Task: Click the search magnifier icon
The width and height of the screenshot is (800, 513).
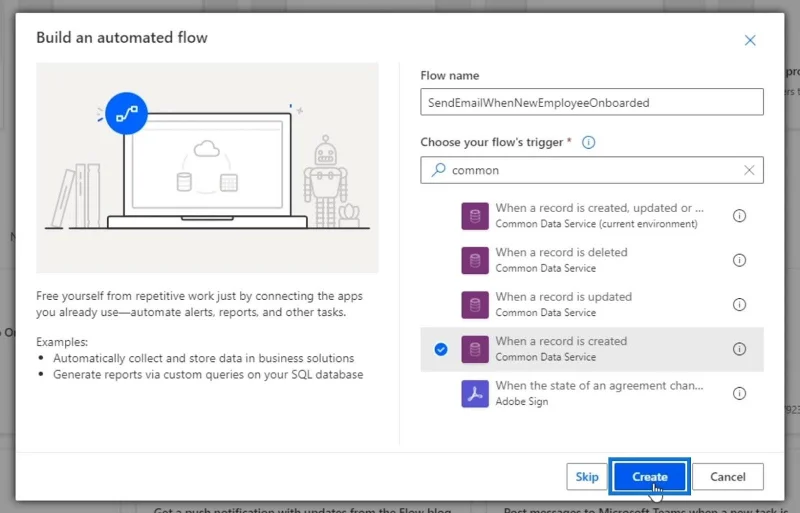Action: tap(438, 169)
